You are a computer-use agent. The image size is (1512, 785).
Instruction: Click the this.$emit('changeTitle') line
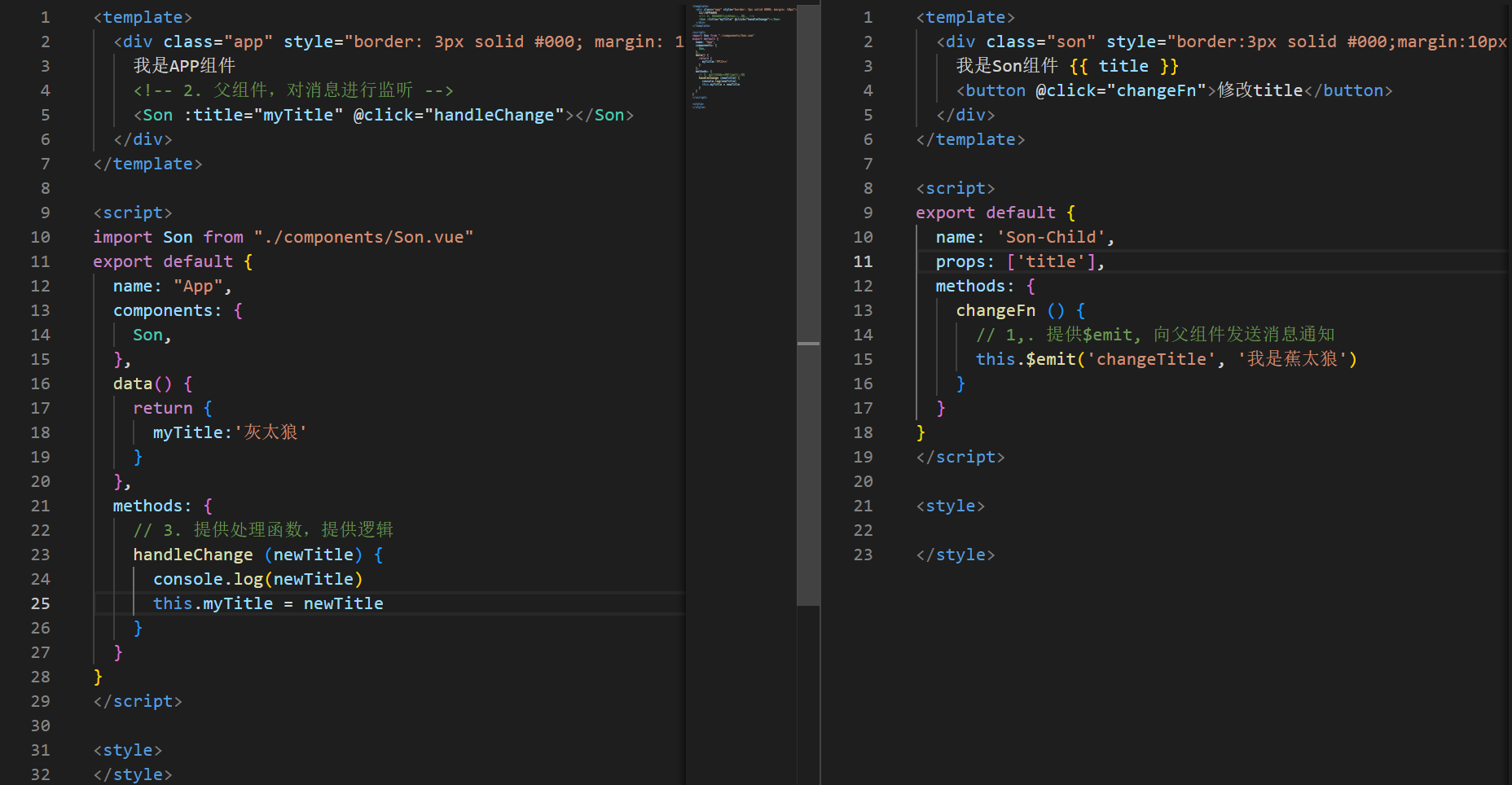coord(1167,359)
